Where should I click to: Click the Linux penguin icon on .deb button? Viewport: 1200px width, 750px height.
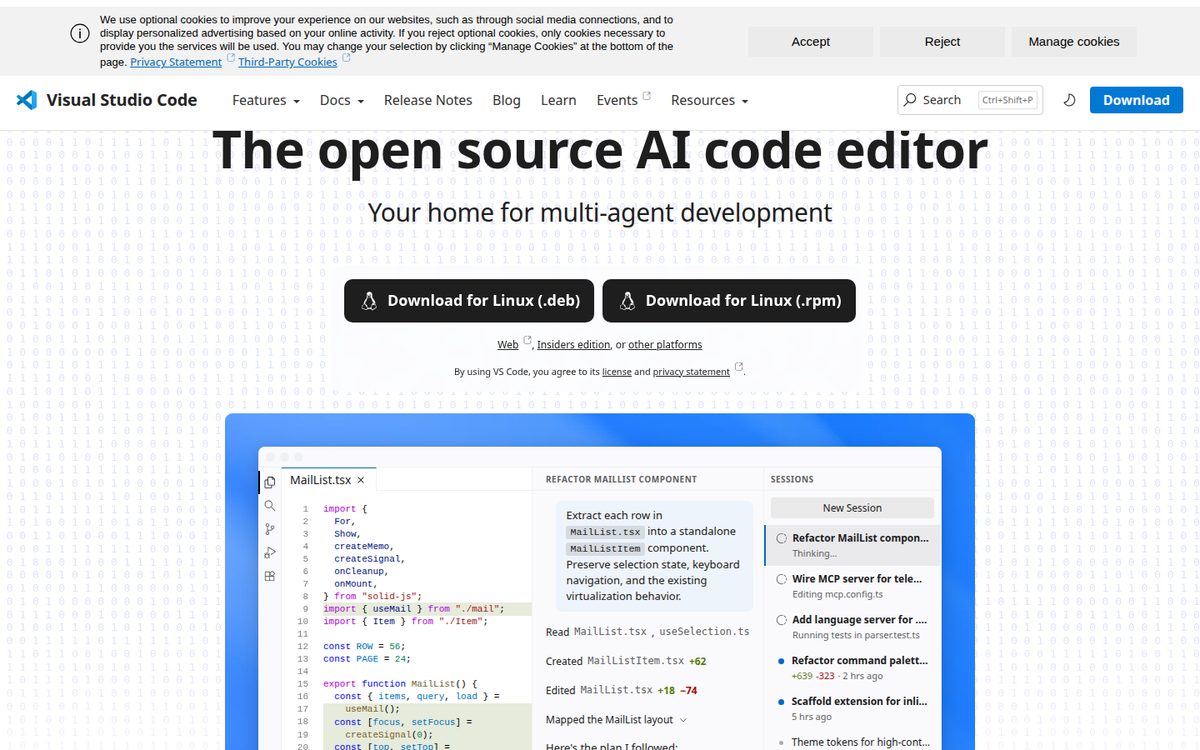click(x=369, y=300)
